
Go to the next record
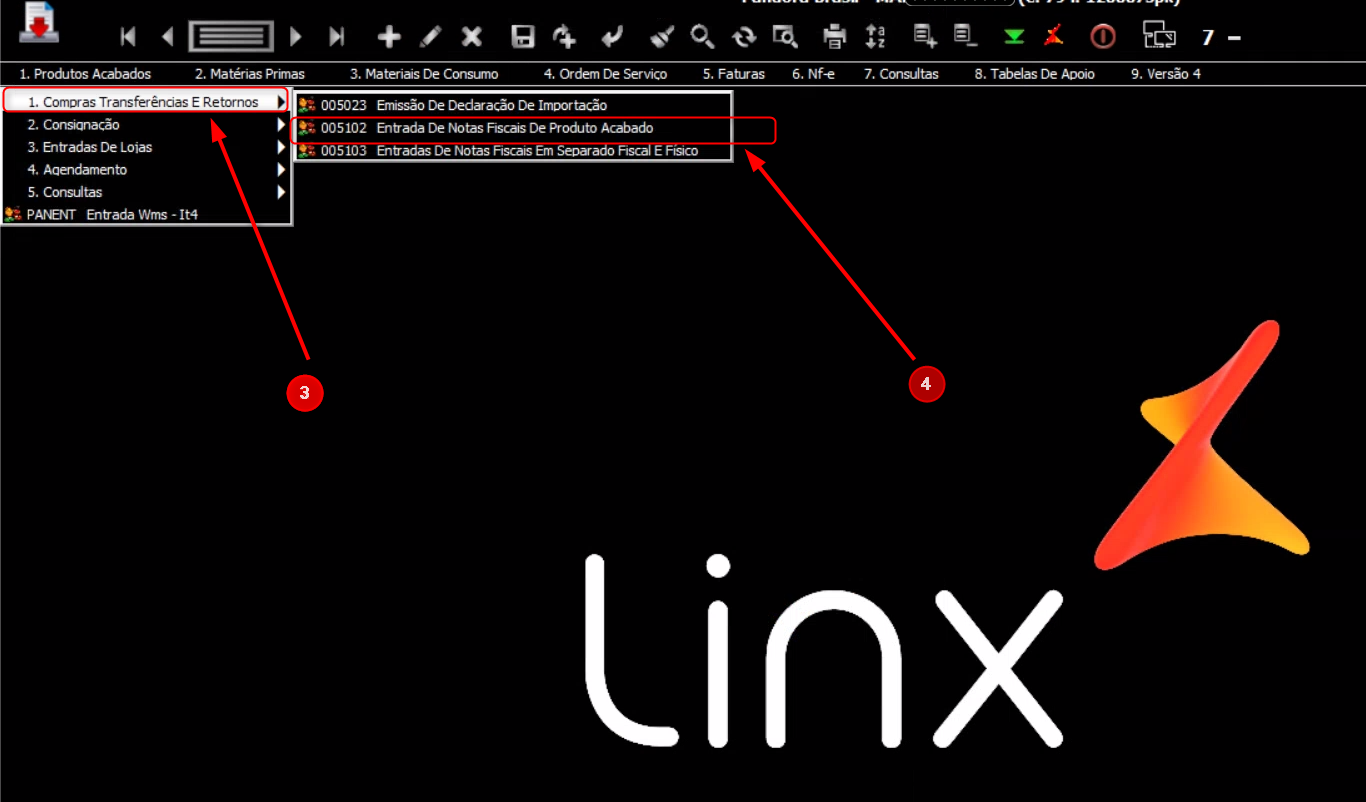click(x=296, y=37)
